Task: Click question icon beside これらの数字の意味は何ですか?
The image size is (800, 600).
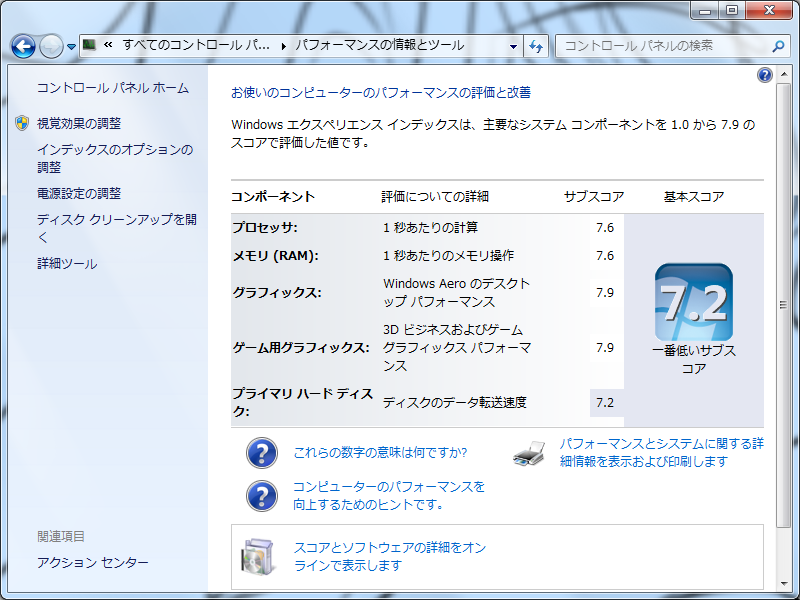Action: pos(262,453)
